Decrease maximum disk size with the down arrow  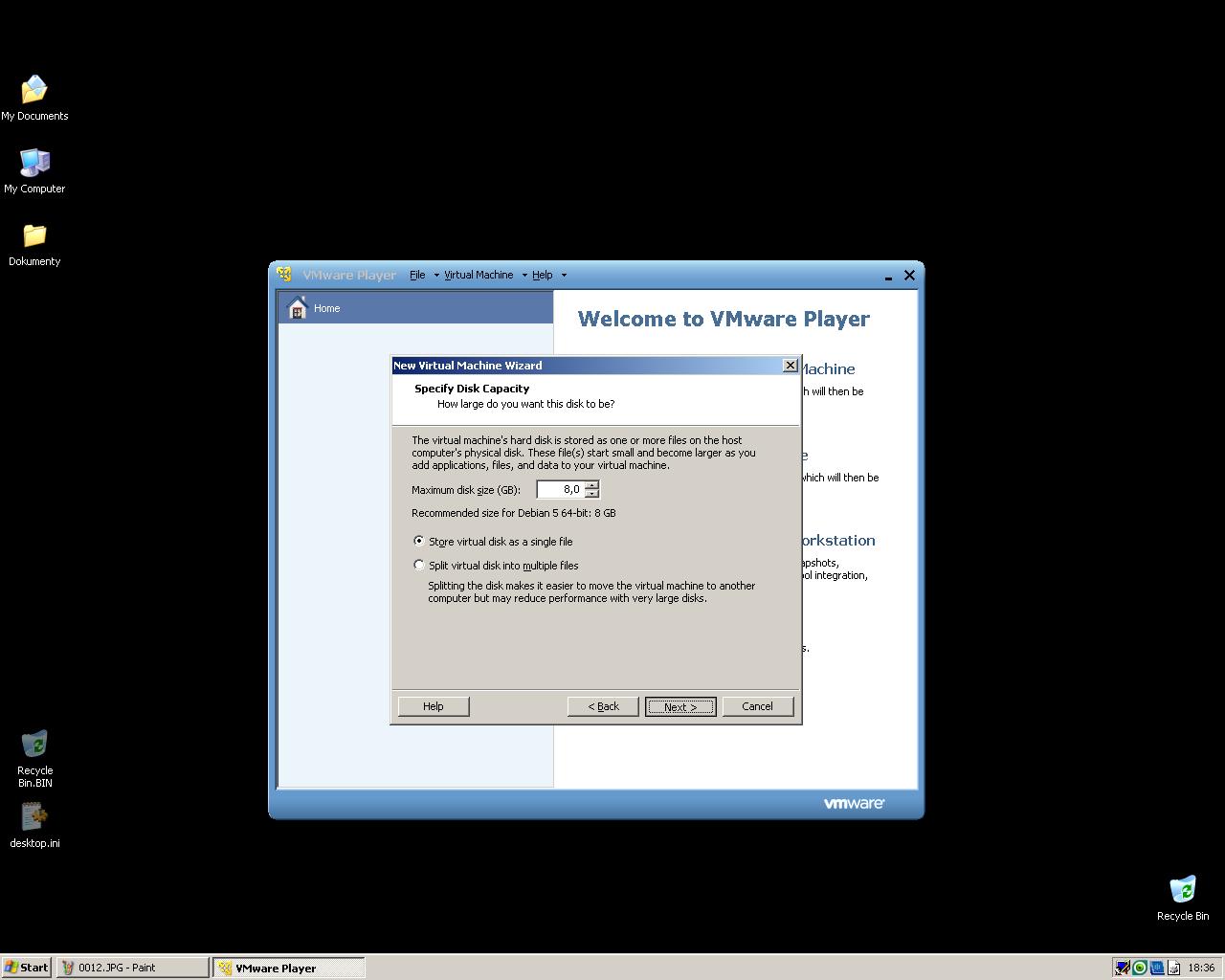click(591, 493)
